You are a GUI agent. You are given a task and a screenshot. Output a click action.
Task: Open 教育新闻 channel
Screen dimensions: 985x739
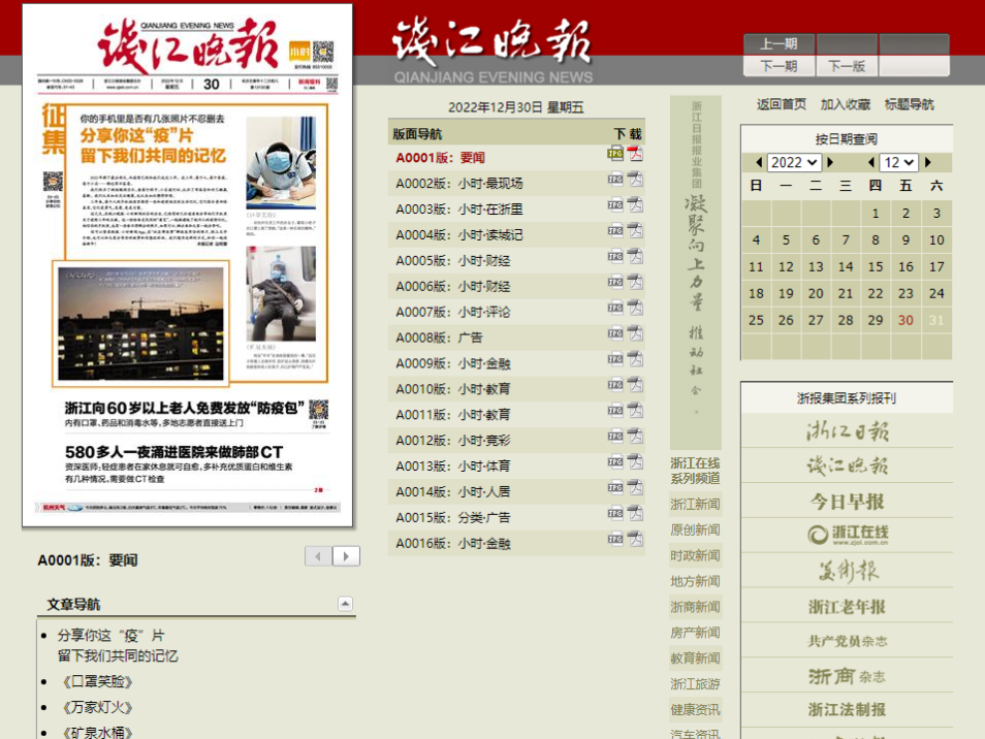(x=695, y=659)
